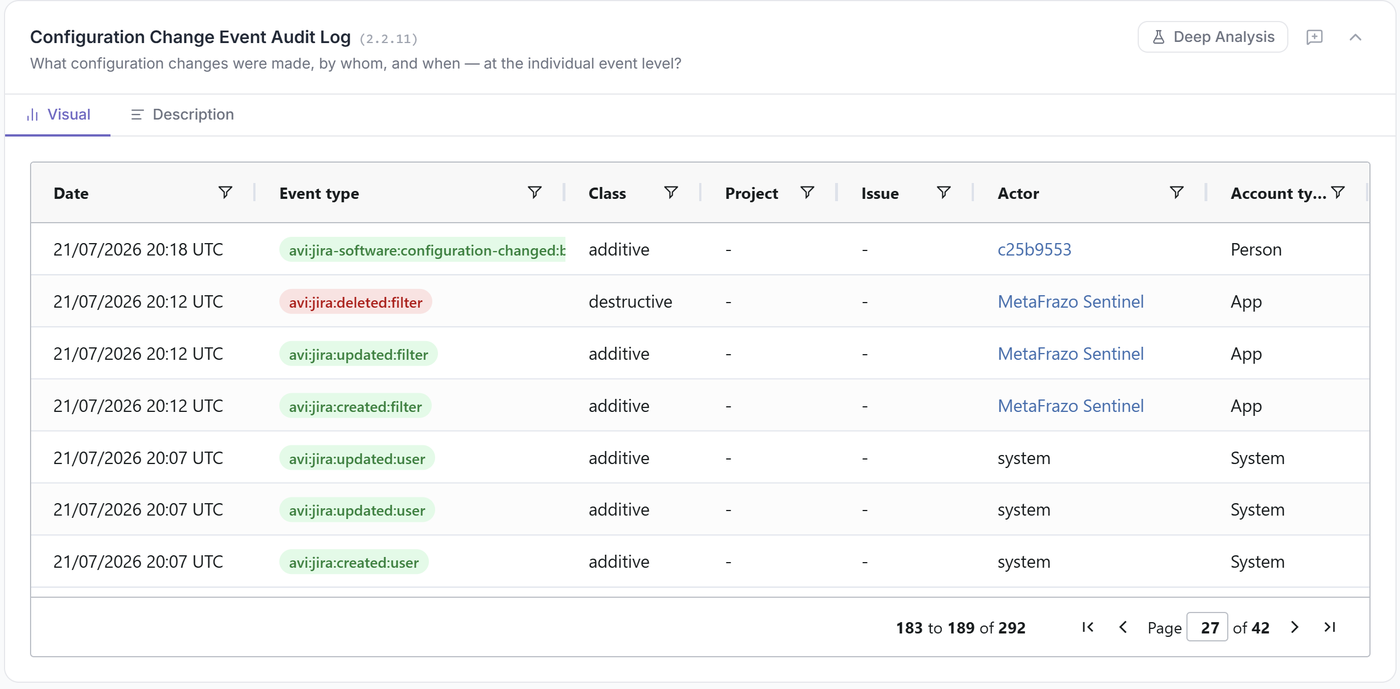Image resolution: width=1400 pixels, height=689 pixels.
Task: Click the panel title Configuration Change Event Audit Log
Action: click(x=190, y=37)
